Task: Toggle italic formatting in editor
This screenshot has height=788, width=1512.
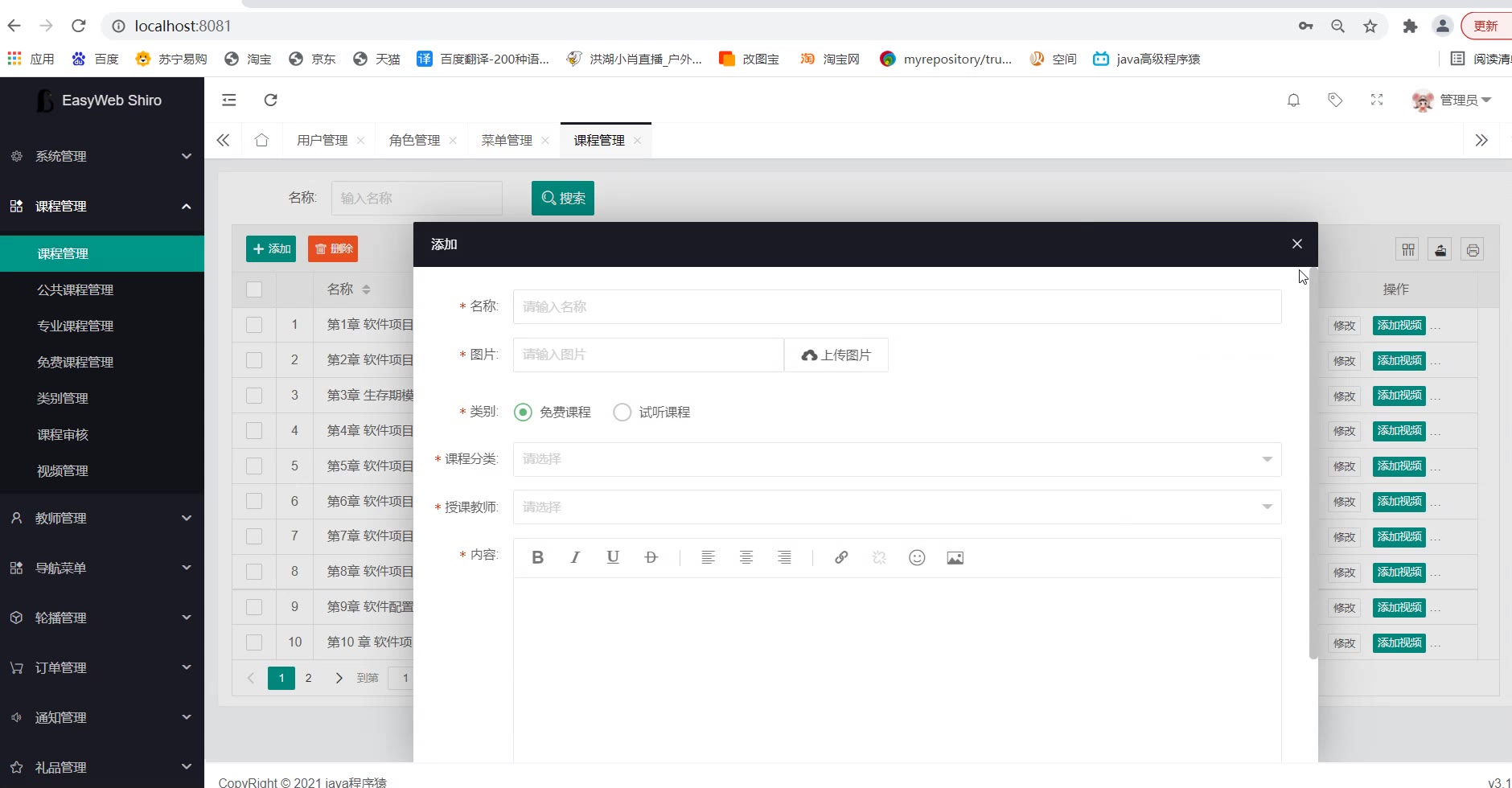Action: (x=575, y=557)
